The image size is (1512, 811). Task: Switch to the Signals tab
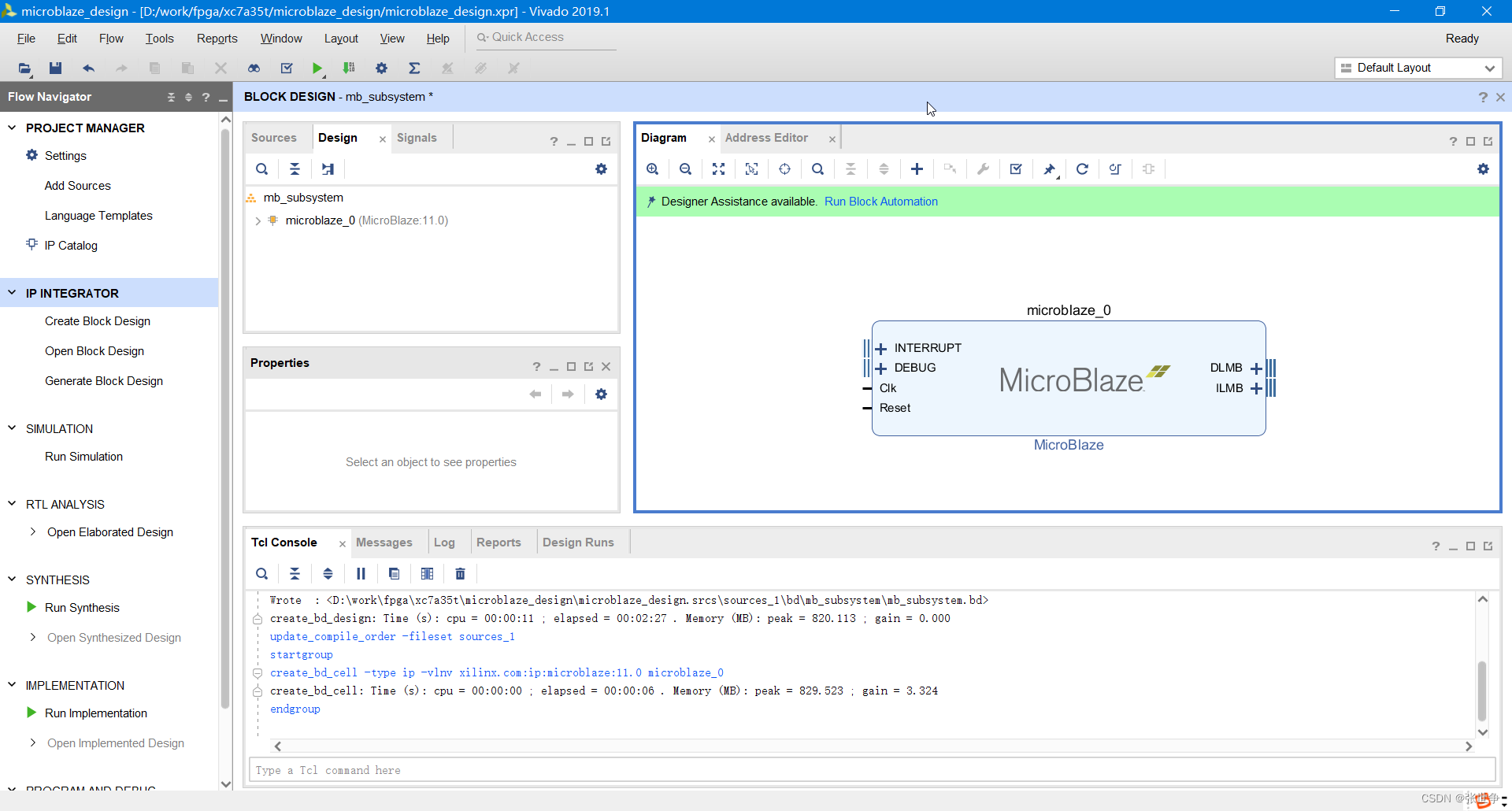(417, 138)
